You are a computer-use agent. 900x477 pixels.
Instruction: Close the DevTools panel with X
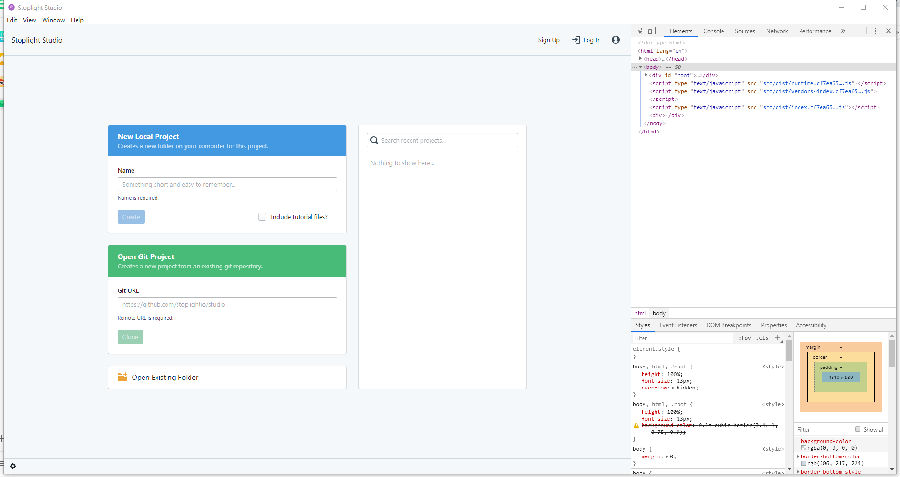pos(888,30)
